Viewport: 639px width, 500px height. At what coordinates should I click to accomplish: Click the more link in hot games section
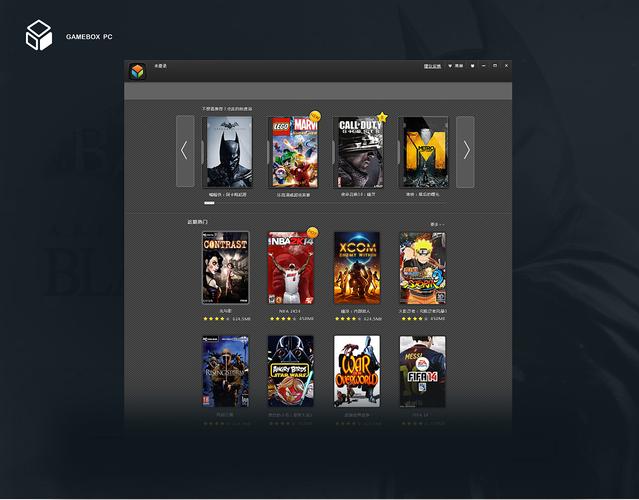coord(437,225)
